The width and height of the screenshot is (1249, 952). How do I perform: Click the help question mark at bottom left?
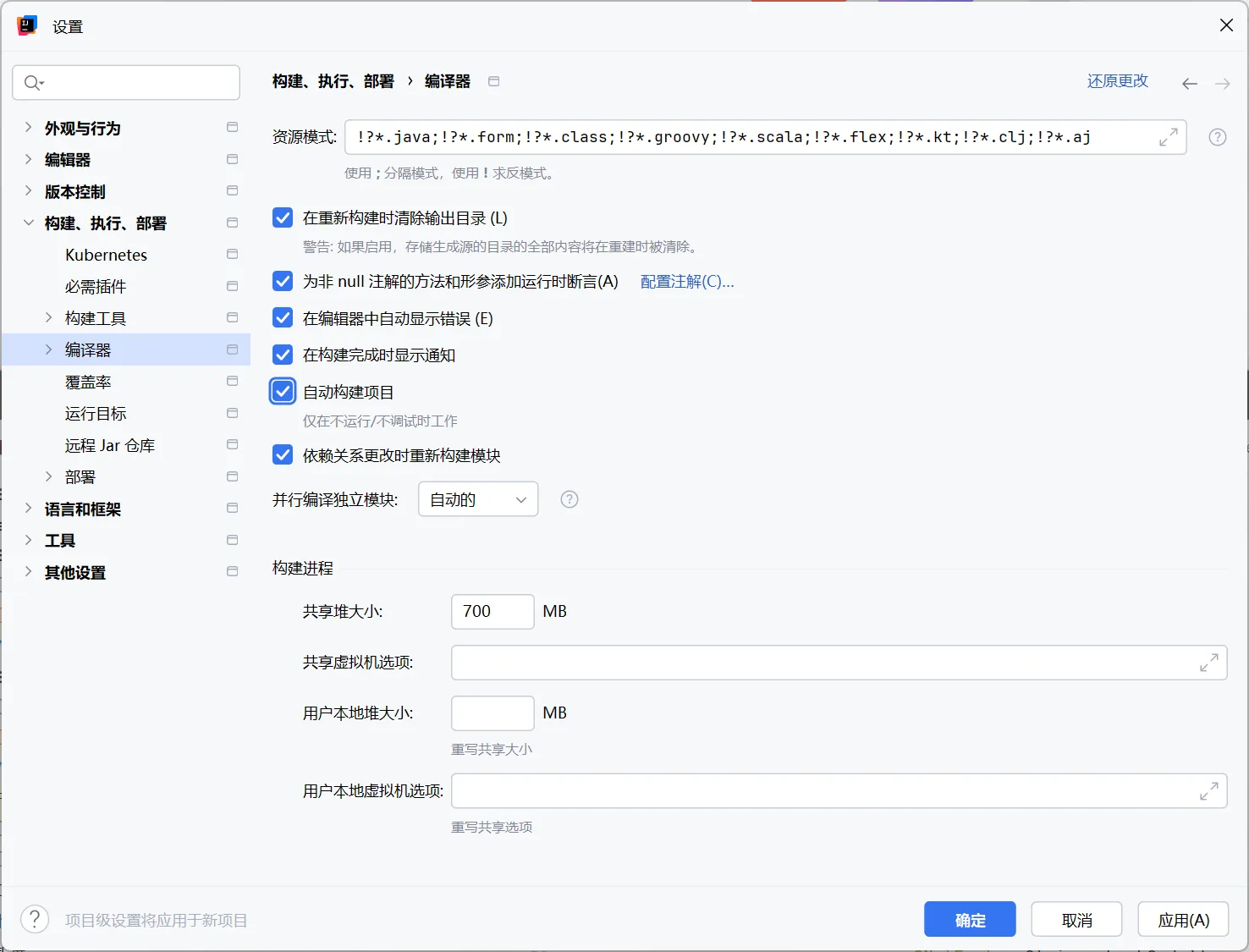click(35, 919)
